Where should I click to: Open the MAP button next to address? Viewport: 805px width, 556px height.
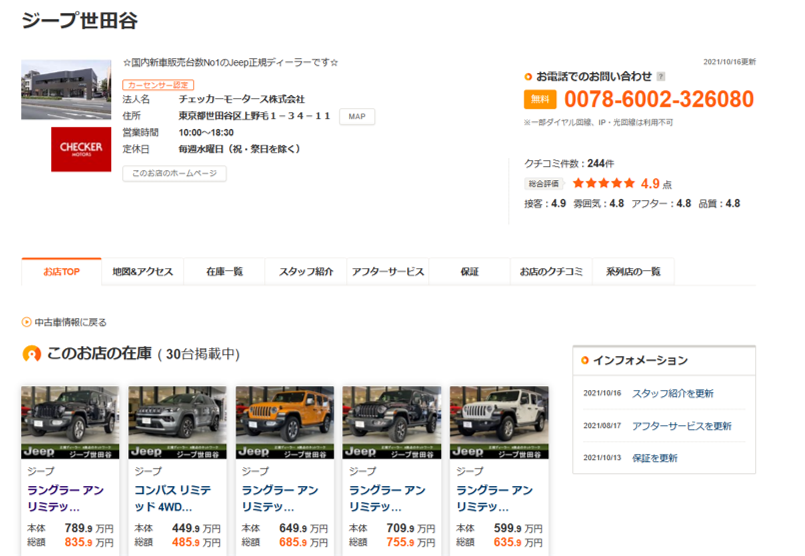357,116
